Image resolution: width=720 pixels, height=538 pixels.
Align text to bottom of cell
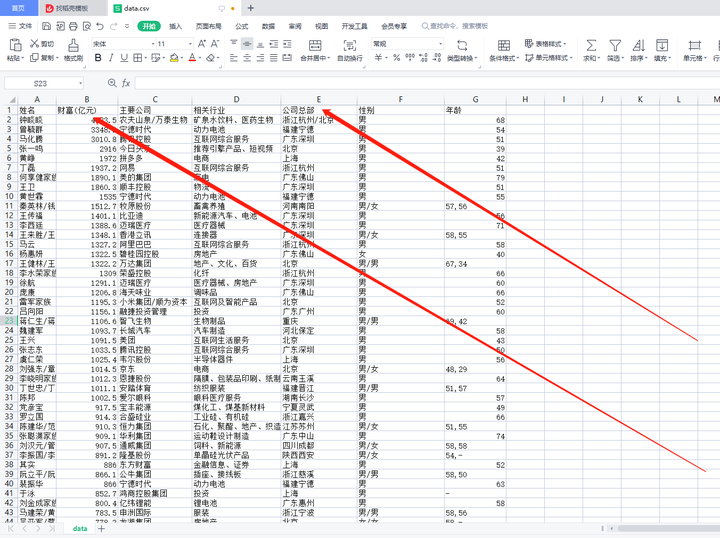tap(260, 44)
